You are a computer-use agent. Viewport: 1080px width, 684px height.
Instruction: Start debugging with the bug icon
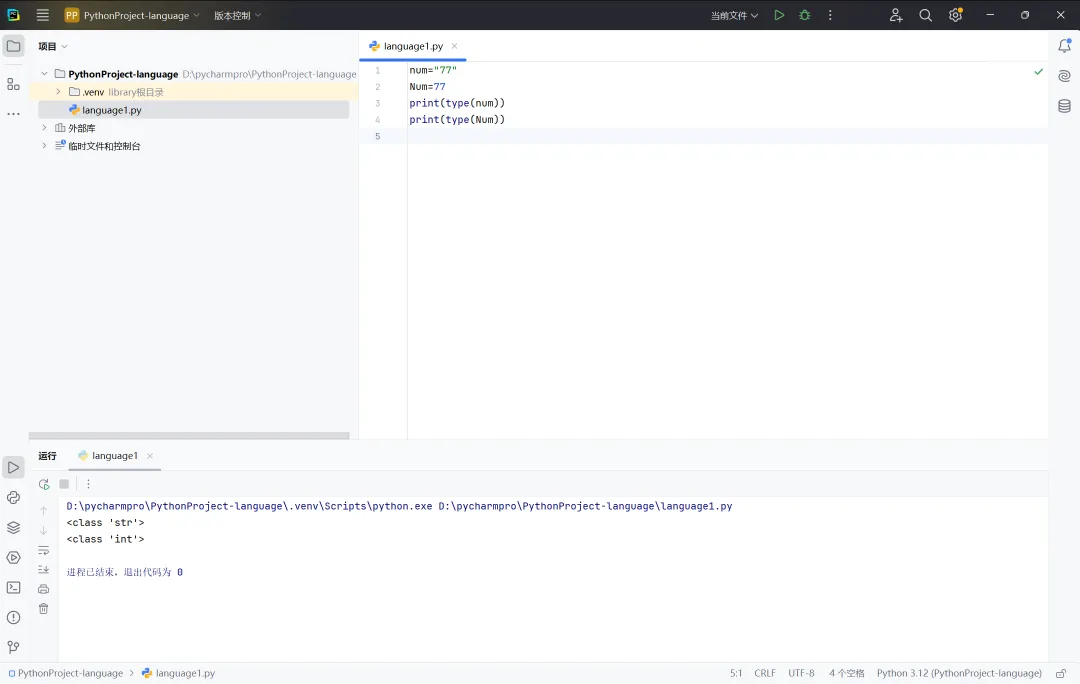(804, 15)
